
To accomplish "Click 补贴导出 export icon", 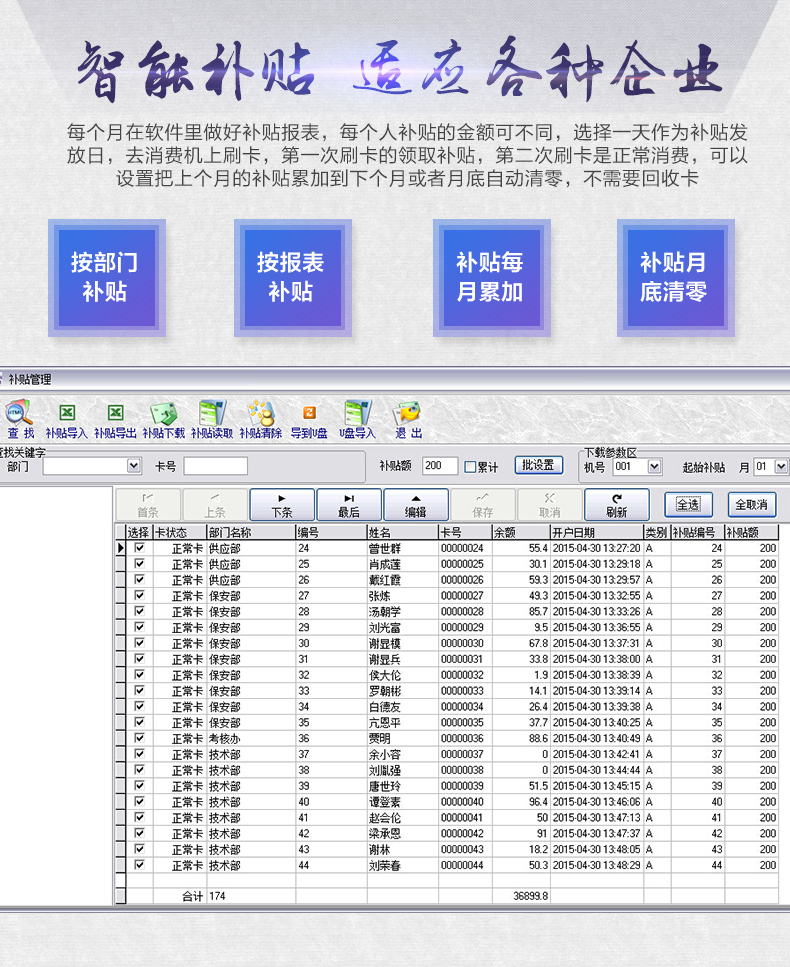I will pos(115,419).
